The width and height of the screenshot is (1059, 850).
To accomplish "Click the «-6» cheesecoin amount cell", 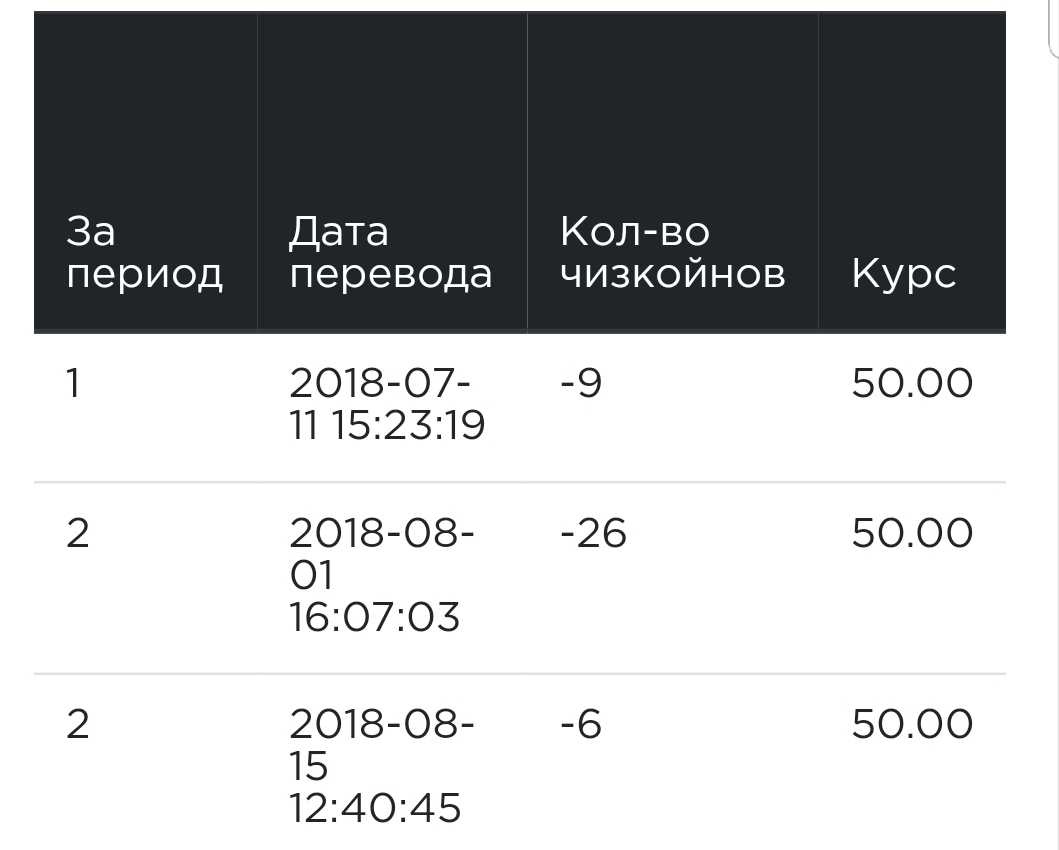I will coord(581,724).
